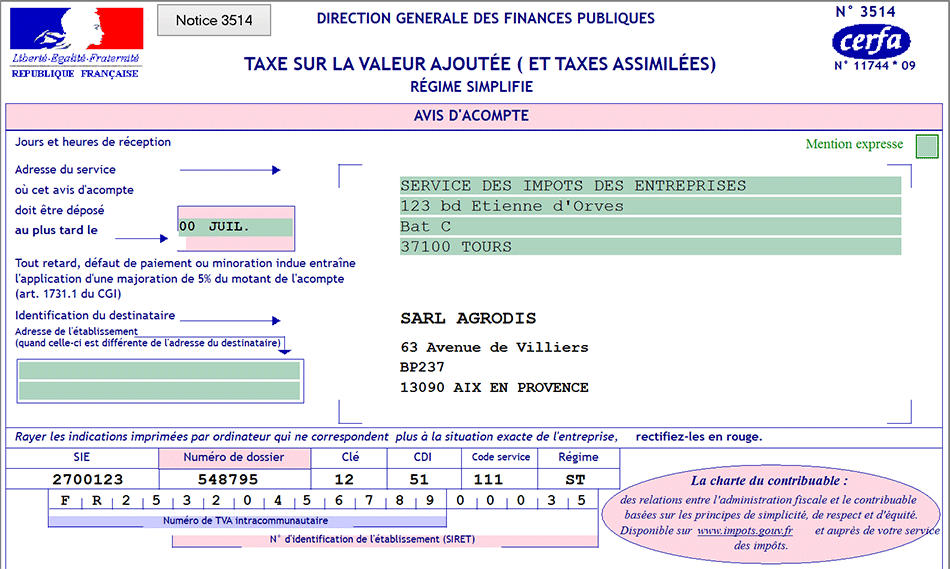Click the Notice 3514 button

point(214,20)
